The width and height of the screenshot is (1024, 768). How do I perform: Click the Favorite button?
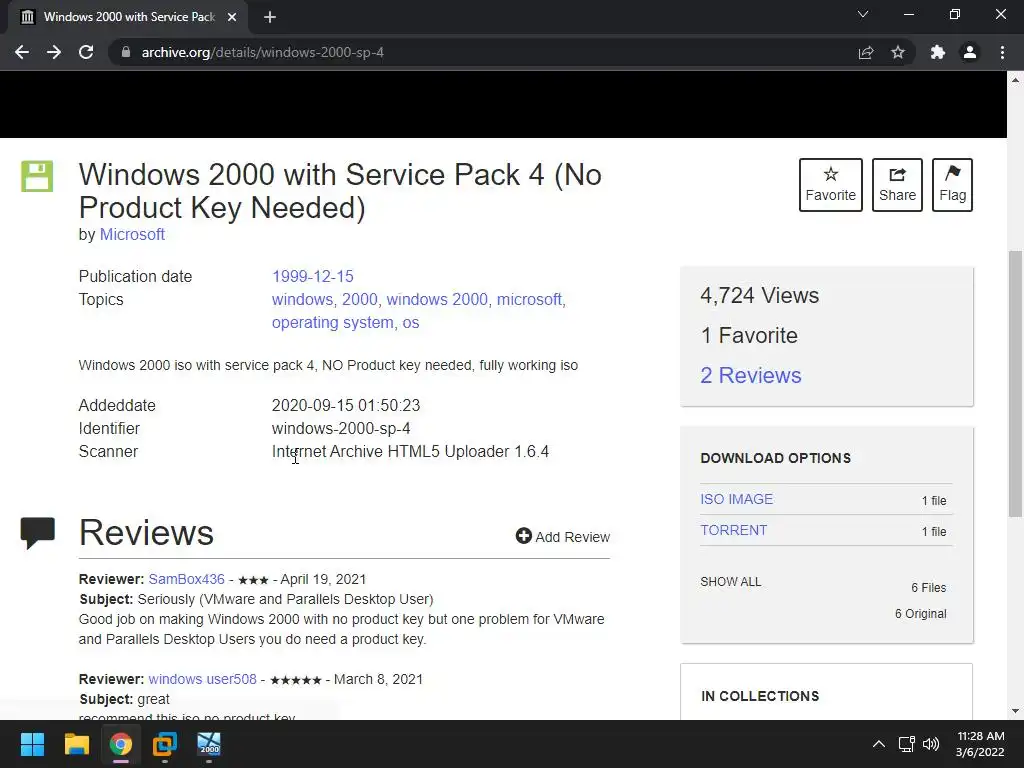pos(831,185)
